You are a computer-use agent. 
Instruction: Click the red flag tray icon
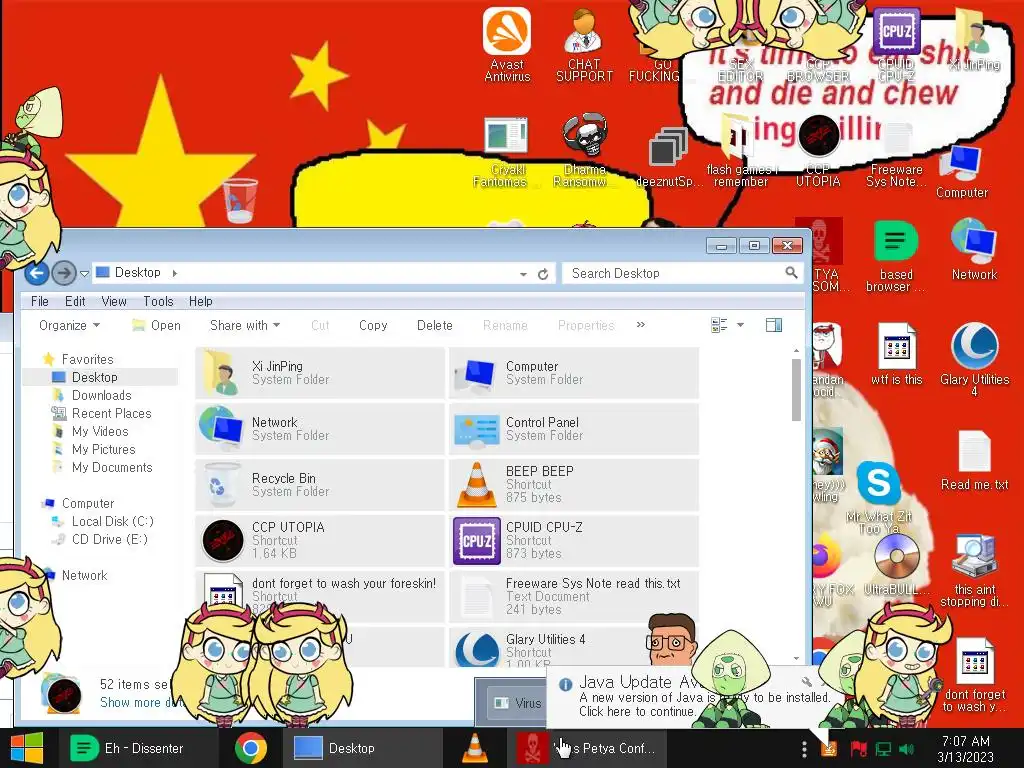(858, 749)
